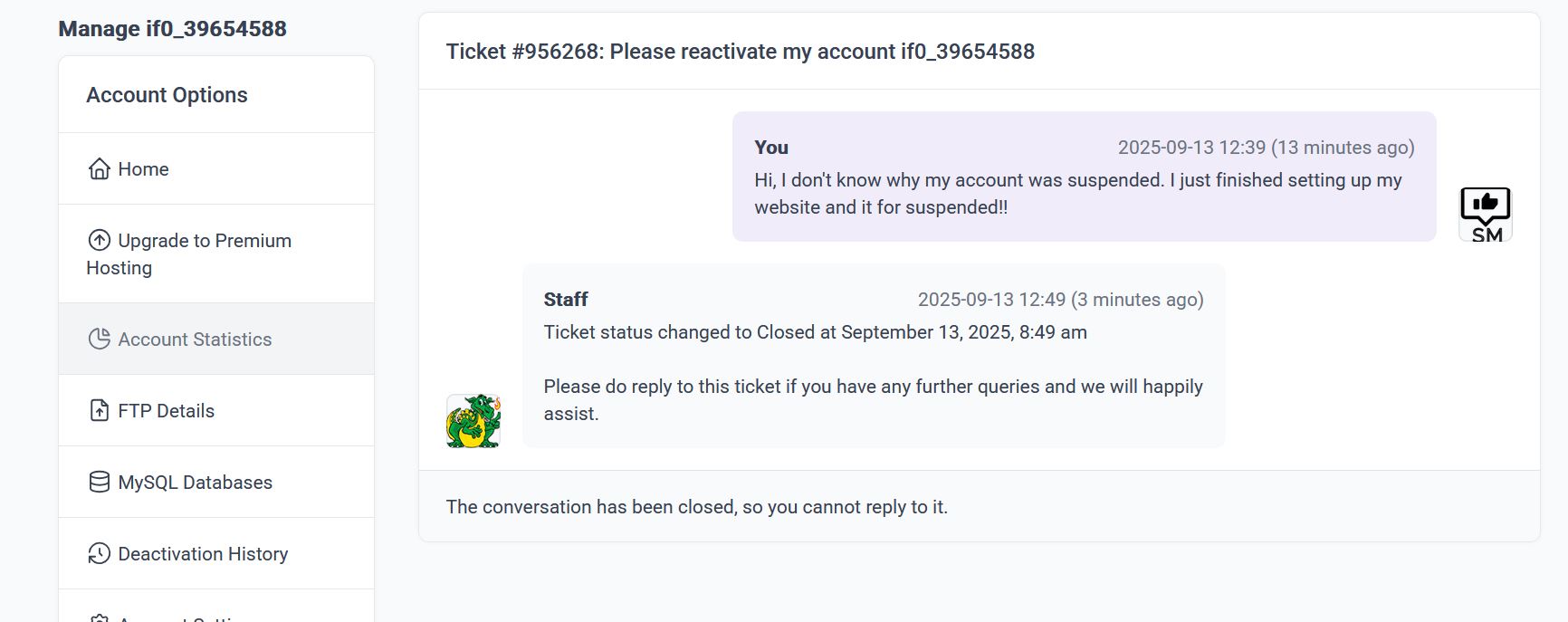Click the MySQL Databases cylinder icon
The height and width of the screenshot is (622, 1568).
(99, 483)
